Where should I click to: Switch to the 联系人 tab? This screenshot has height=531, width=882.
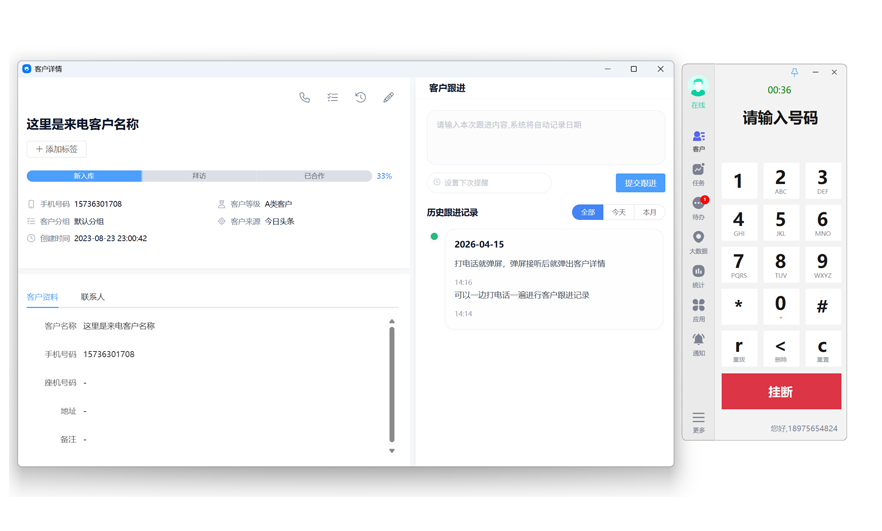coord(93,297)
